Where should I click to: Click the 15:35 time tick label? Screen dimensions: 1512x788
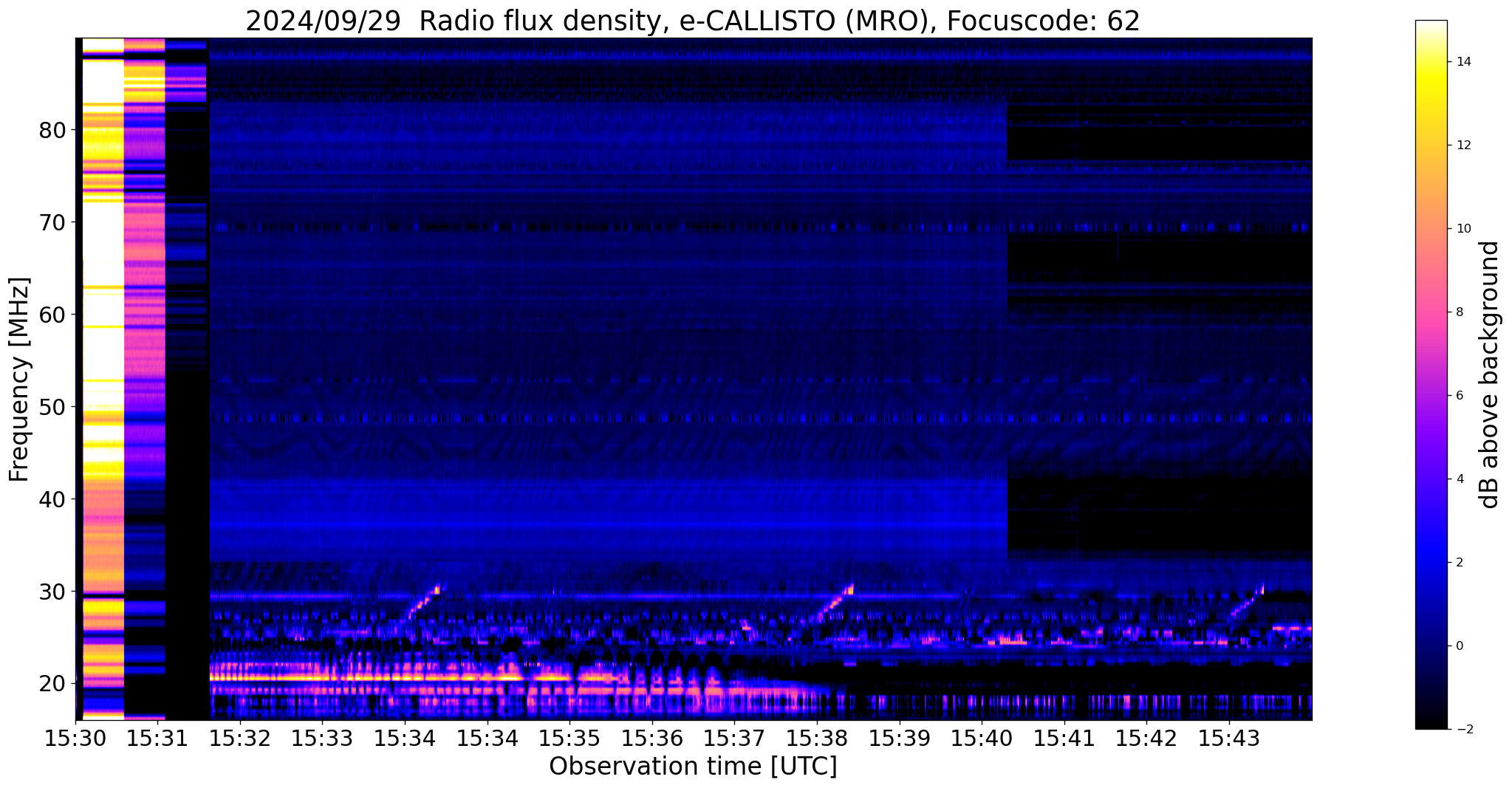click(569, 738)
